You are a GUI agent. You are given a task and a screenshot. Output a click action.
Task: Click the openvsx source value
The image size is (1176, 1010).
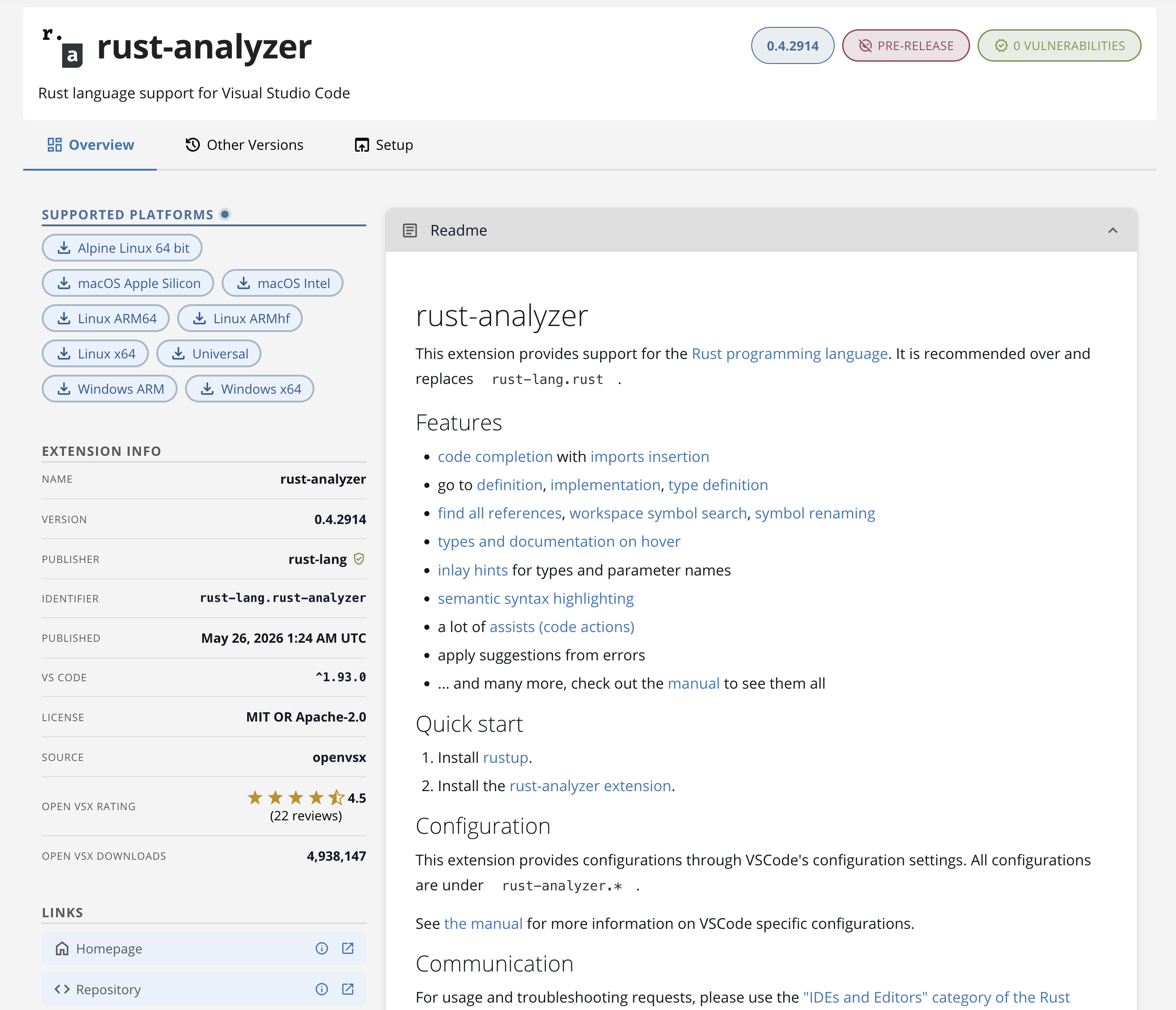coord(339,757)
